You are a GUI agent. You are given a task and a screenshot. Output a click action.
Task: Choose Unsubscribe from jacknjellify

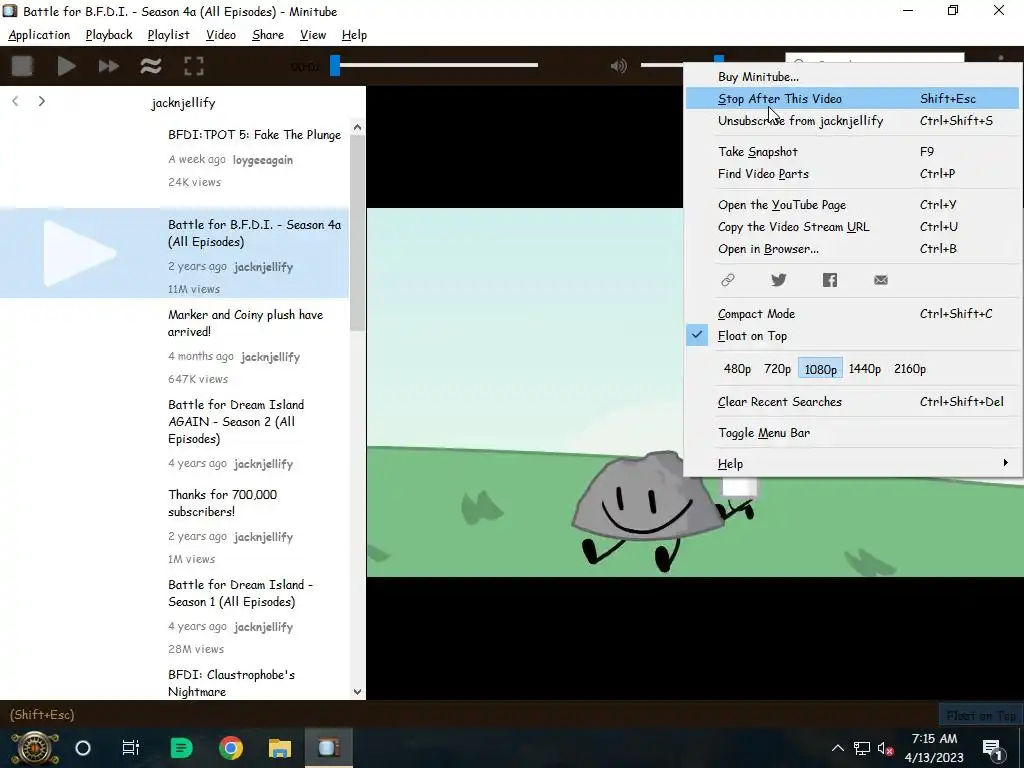[852, 121]
